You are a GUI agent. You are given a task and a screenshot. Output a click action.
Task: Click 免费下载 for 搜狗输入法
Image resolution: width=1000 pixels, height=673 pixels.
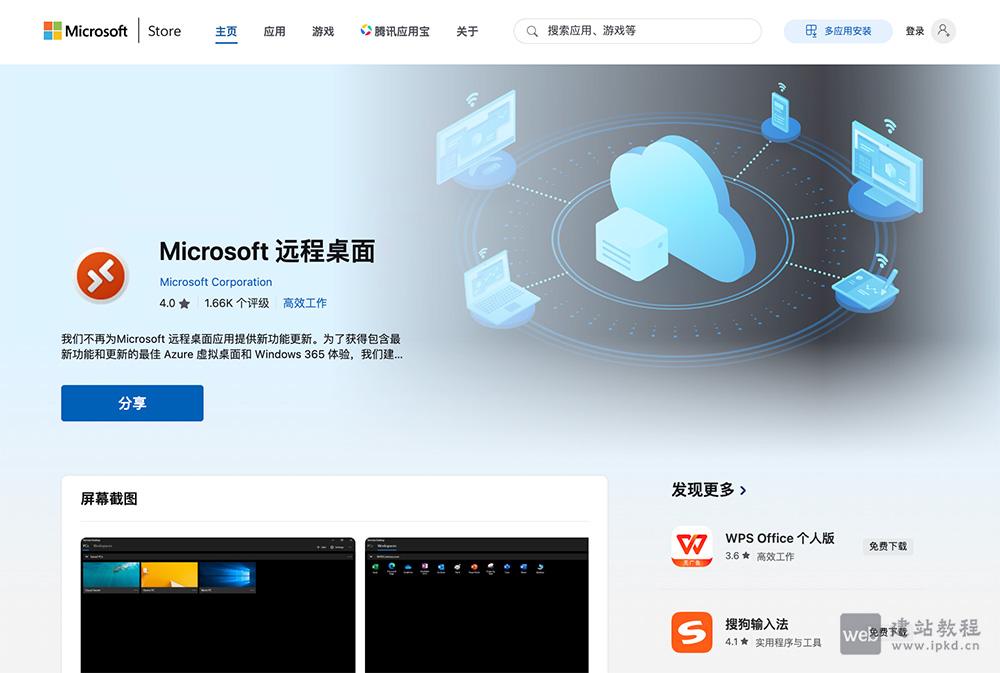pyautogui.click(x=888, y=631)
